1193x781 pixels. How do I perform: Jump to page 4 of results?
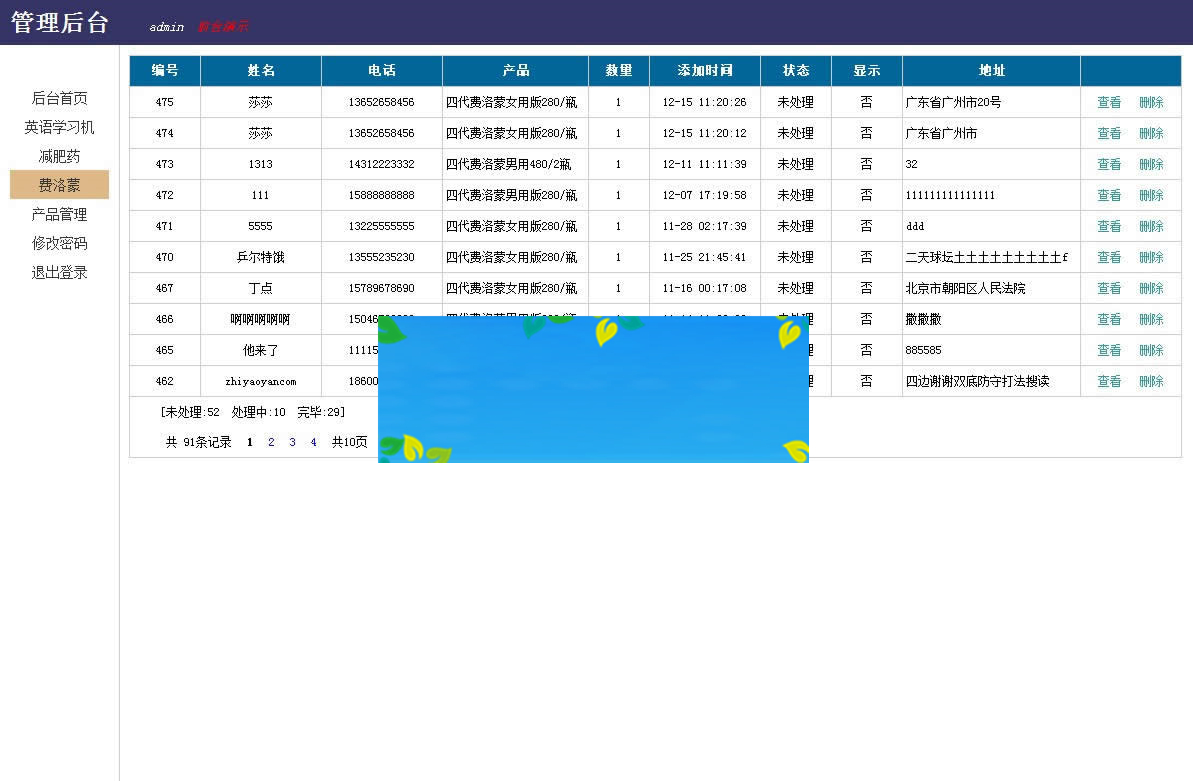pyautogui.click(x=313, y=442)
